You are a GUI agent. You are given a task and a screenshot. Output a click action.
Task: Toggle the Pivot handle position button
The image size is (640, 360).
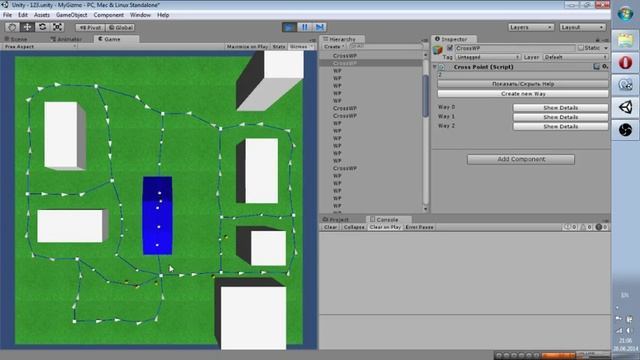91,28
